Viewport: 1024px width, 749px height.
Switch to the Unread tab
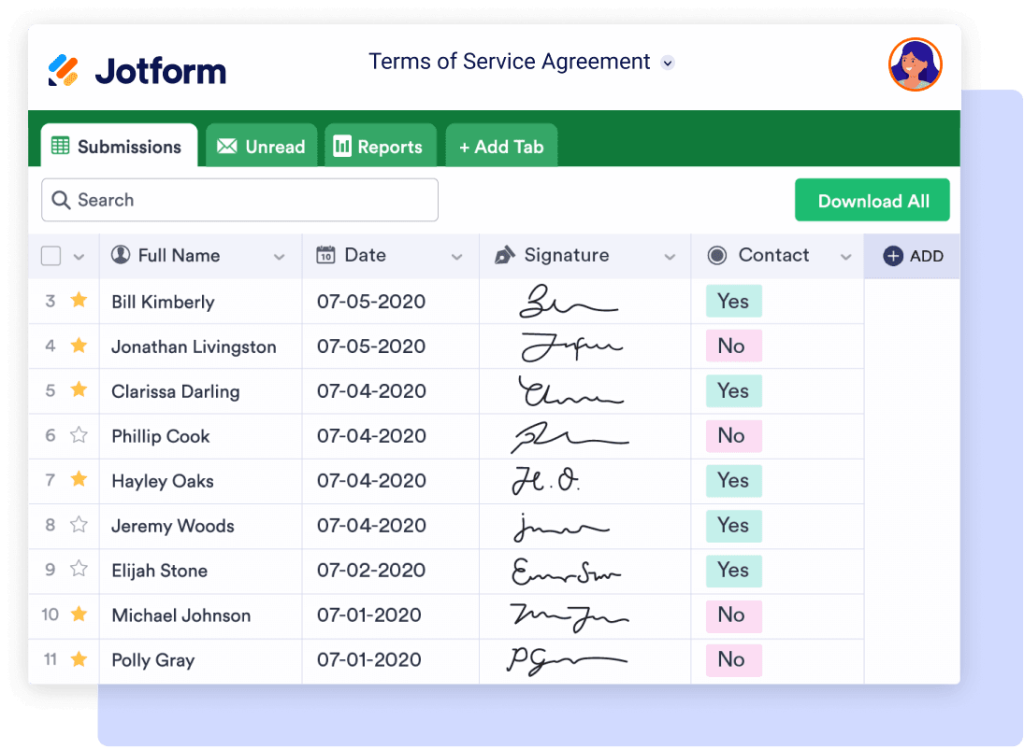pos(261,147)
